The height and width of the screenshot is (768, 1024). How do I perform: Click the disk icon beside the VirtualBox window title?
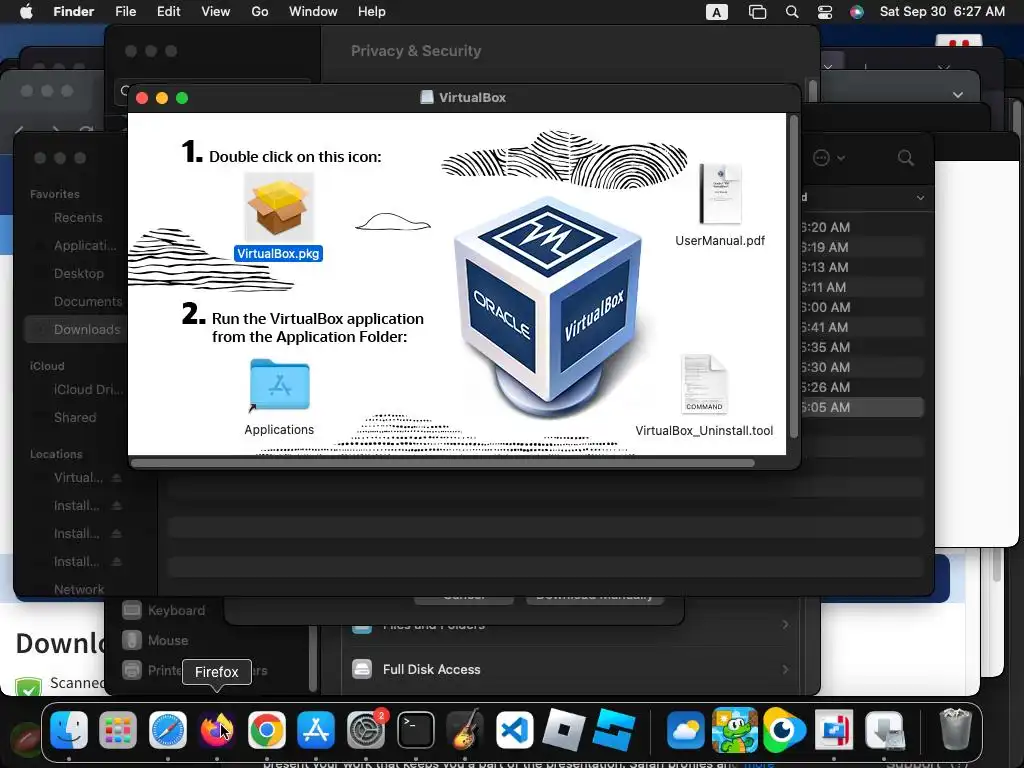426,97
